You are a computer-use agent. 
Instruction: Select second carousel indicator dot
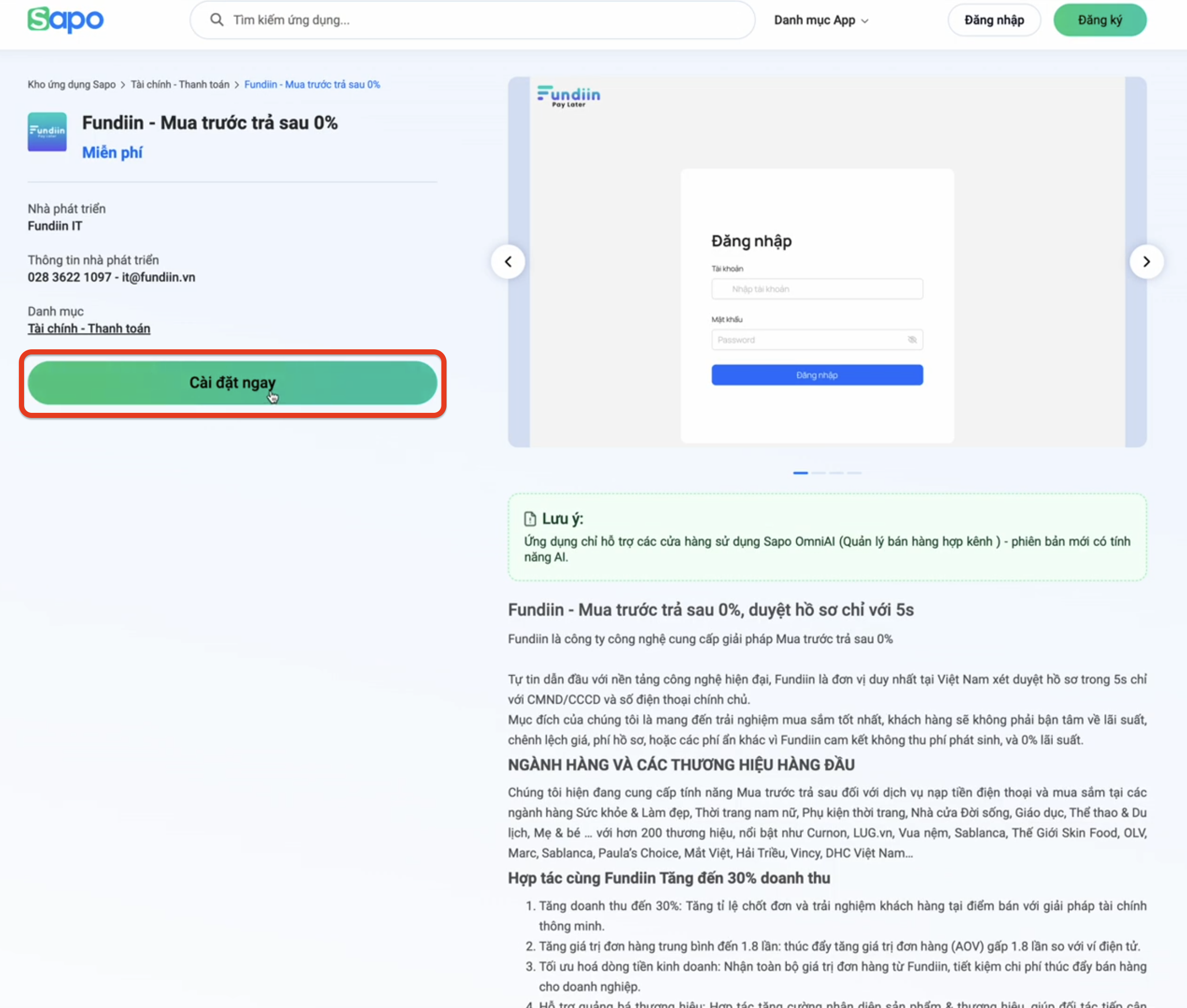point(819,473)
